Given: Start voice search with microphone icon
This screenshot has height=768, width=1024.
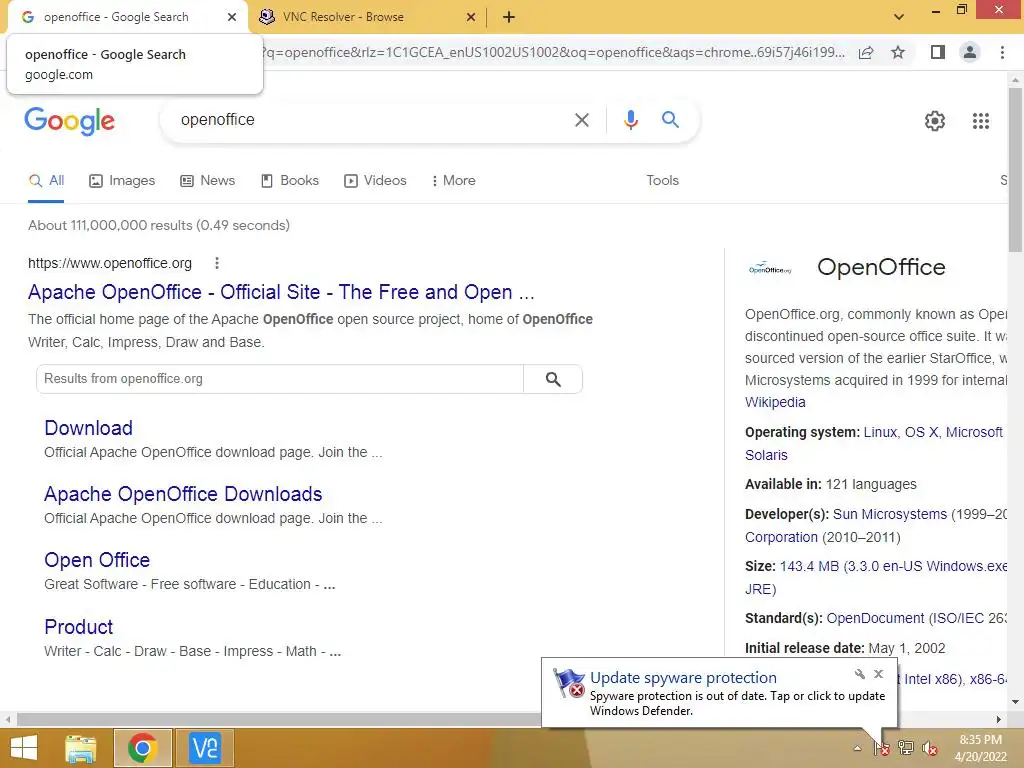Looking at the screenshot, I should 630,120.
